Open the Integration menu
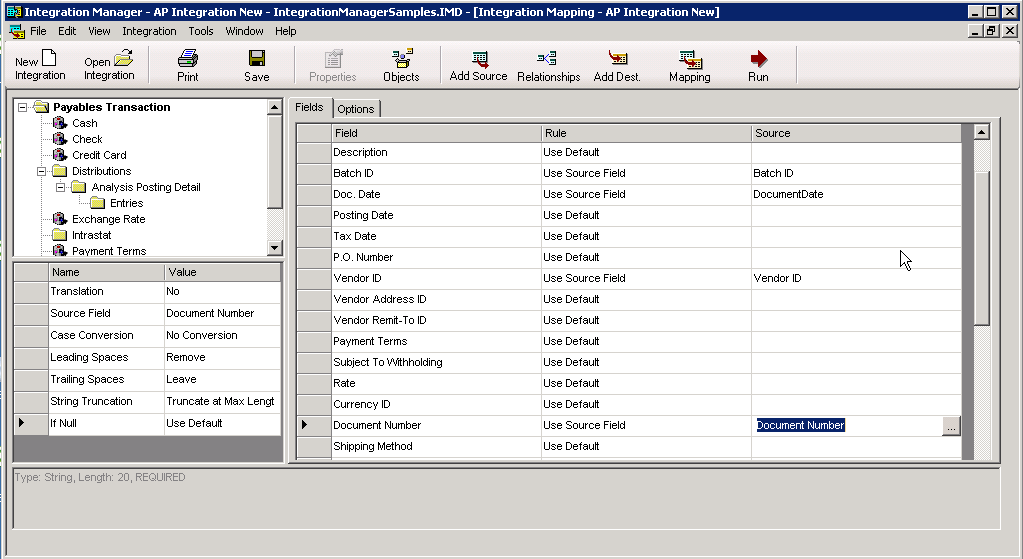 149,31
